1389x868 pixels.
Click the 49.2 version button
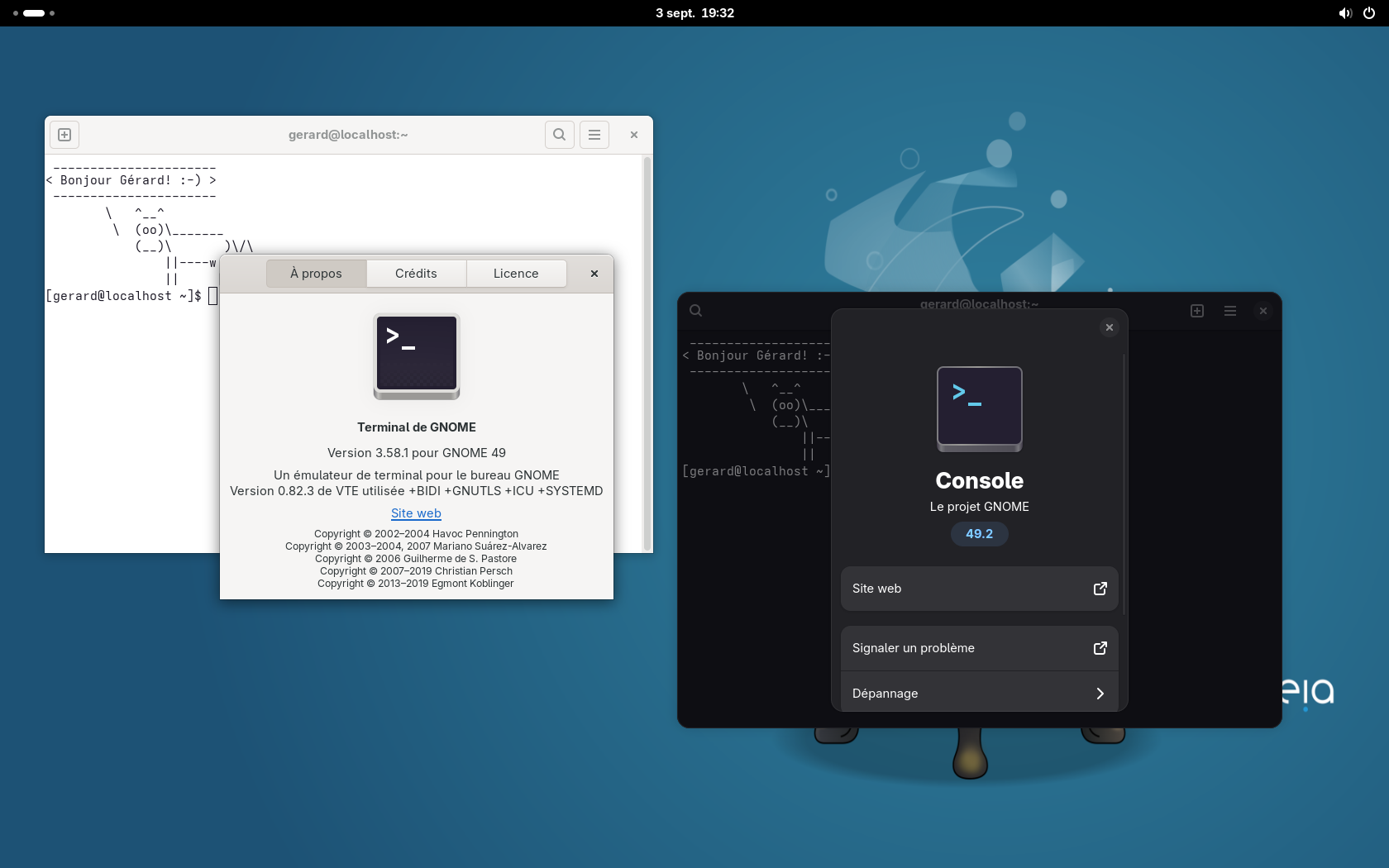[980, 534]
